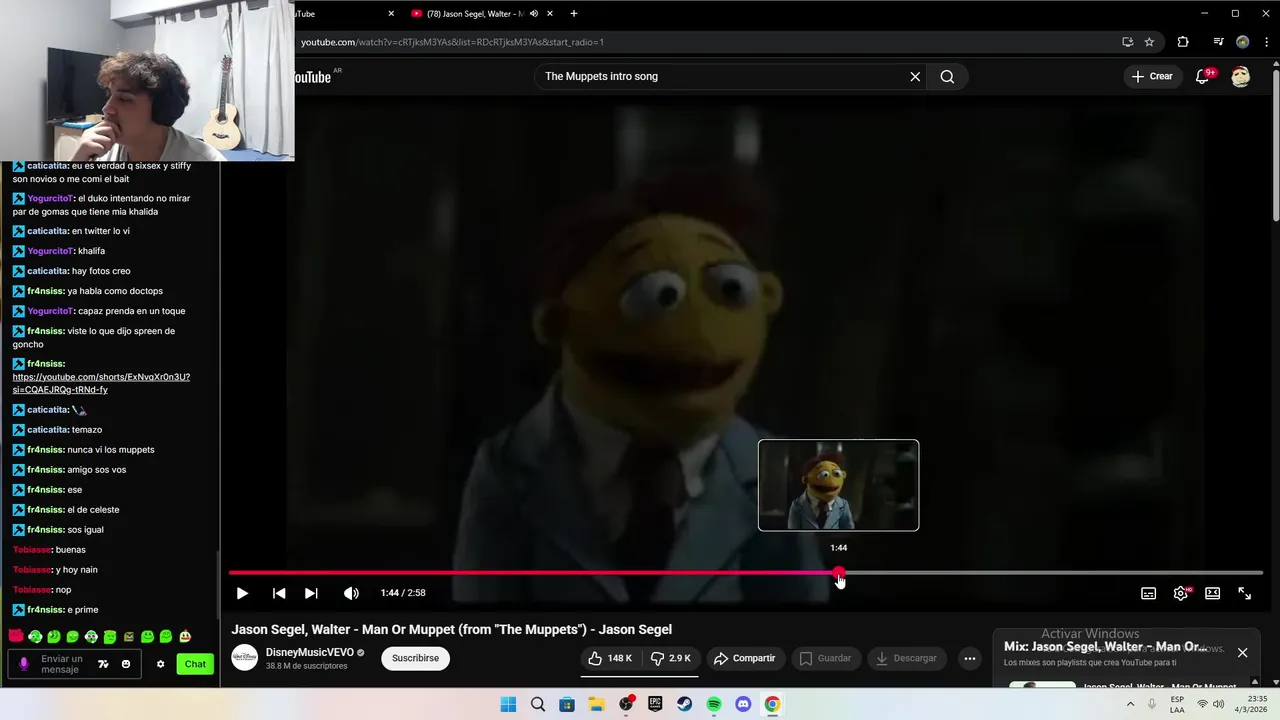Open the Crear create menu

pos(1152,76)
